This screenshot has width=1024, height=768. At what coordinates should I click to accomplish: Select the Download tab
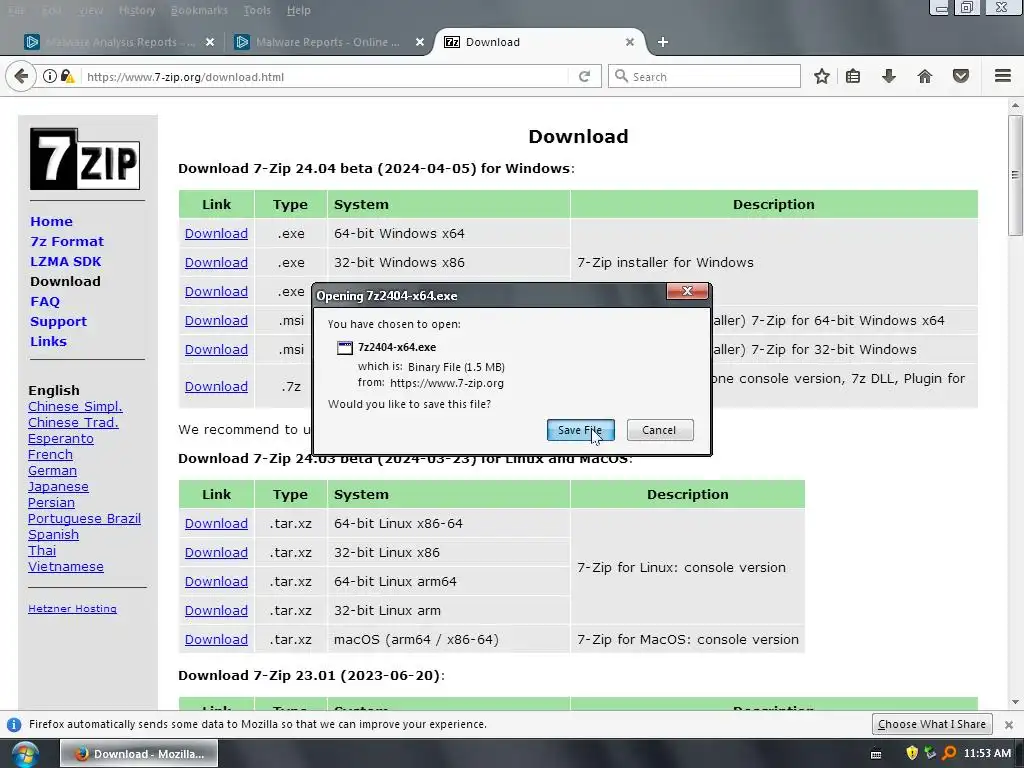point(539,42)
